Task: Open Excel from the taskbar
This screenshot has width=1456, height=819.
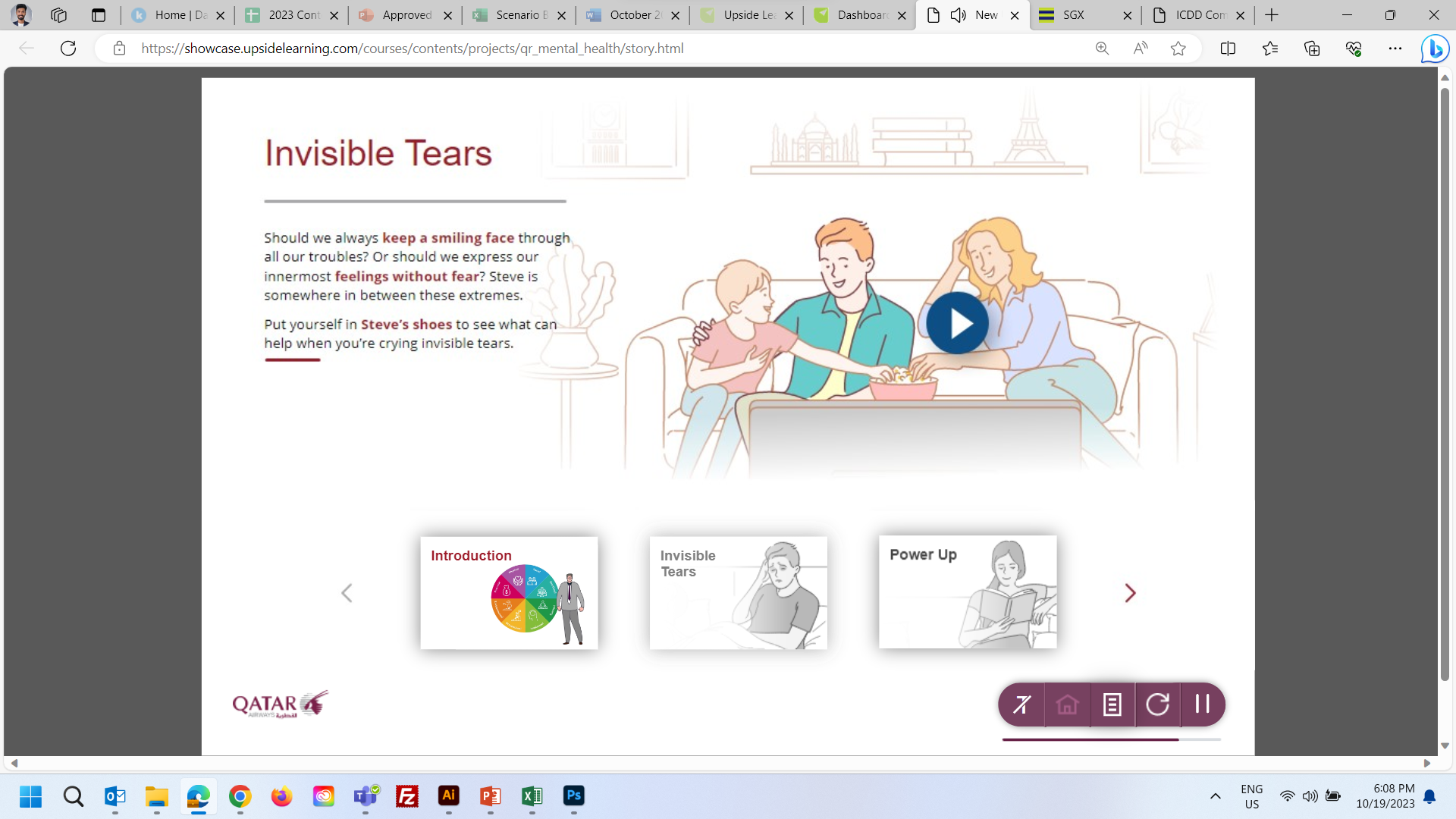Action: click(x=532, y=797)
